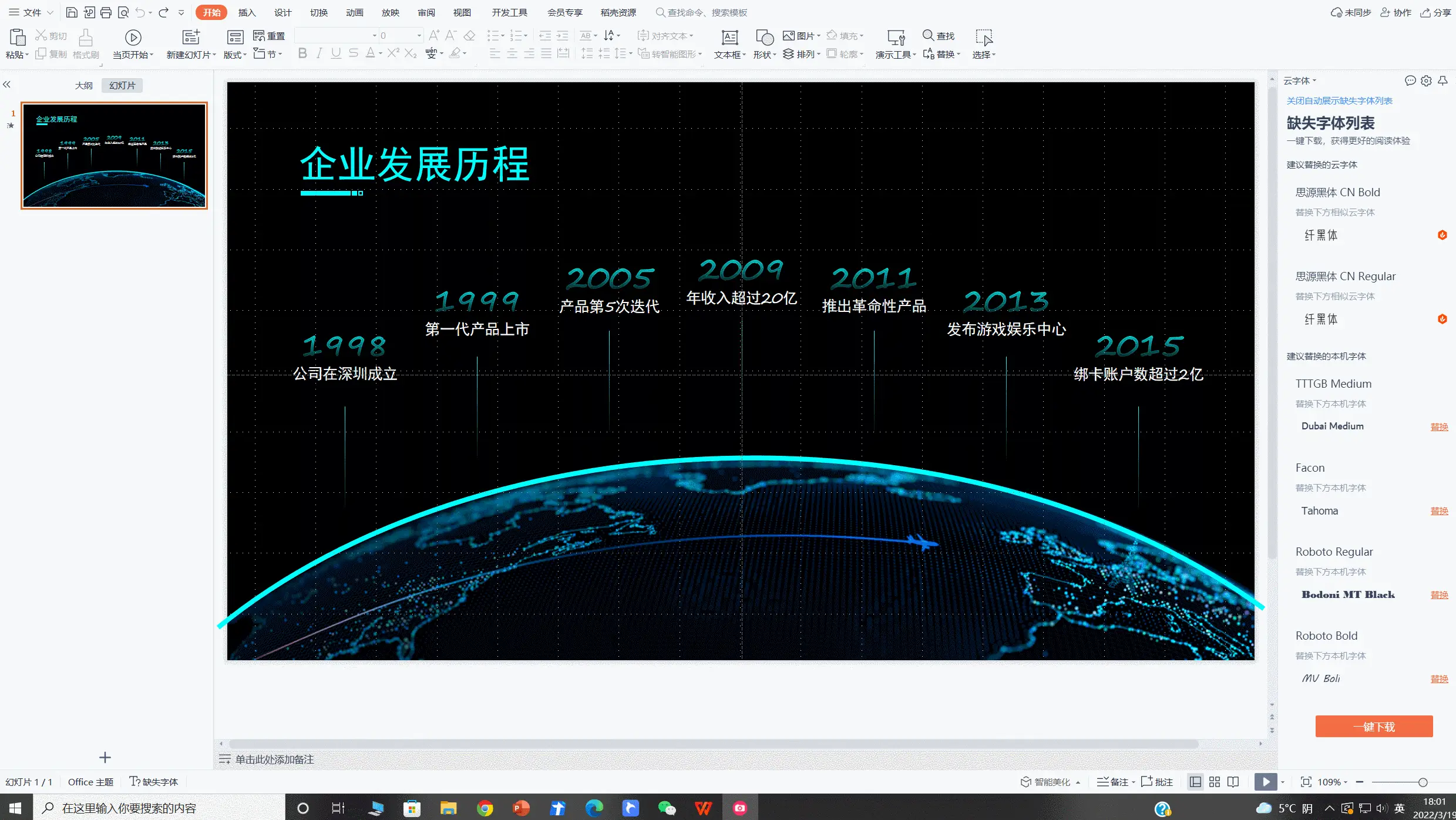This screenshot has height=820, width=1456.
Task: Switch to the 大纲 outline tab
Action: pyautogui.click(x=84, y=85)
